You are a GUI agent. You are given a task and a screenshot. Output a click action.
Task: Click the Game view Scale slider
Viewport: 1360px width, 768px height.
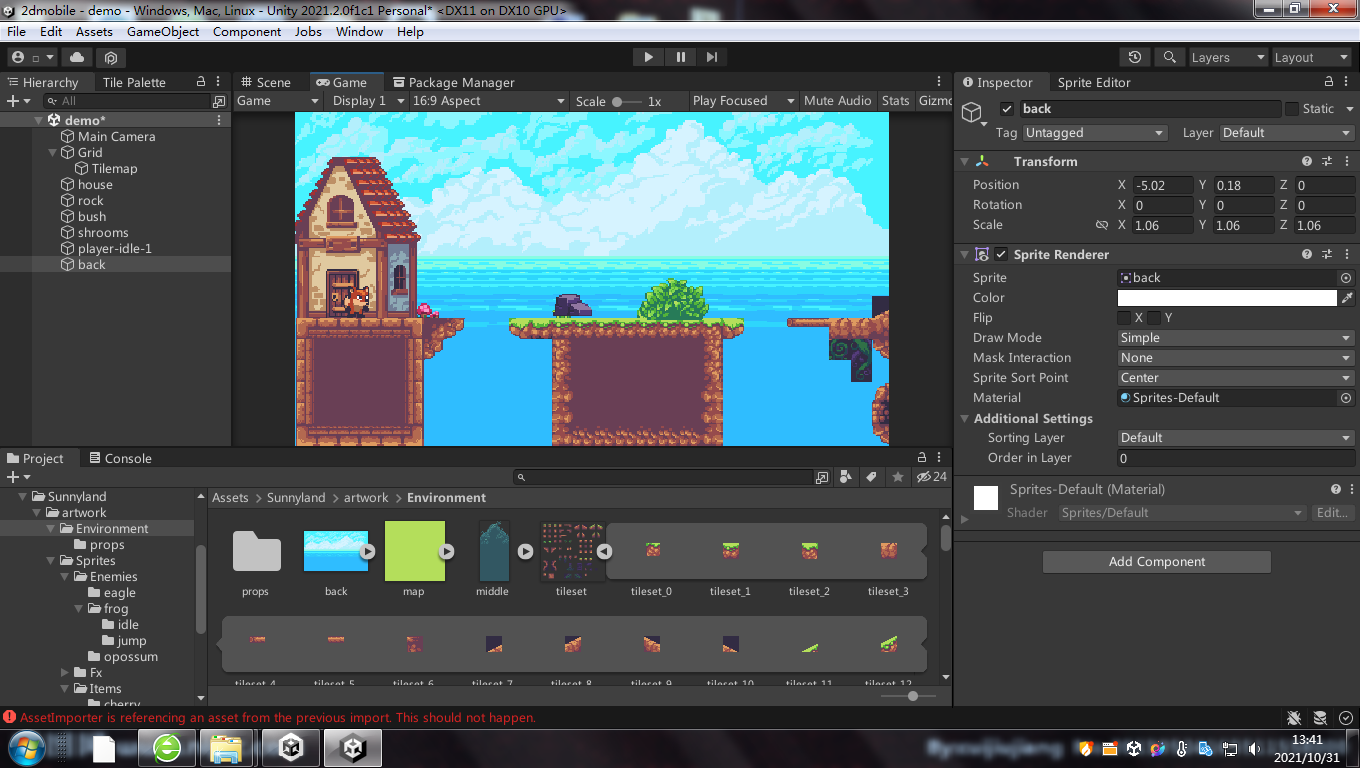[627, 101]
